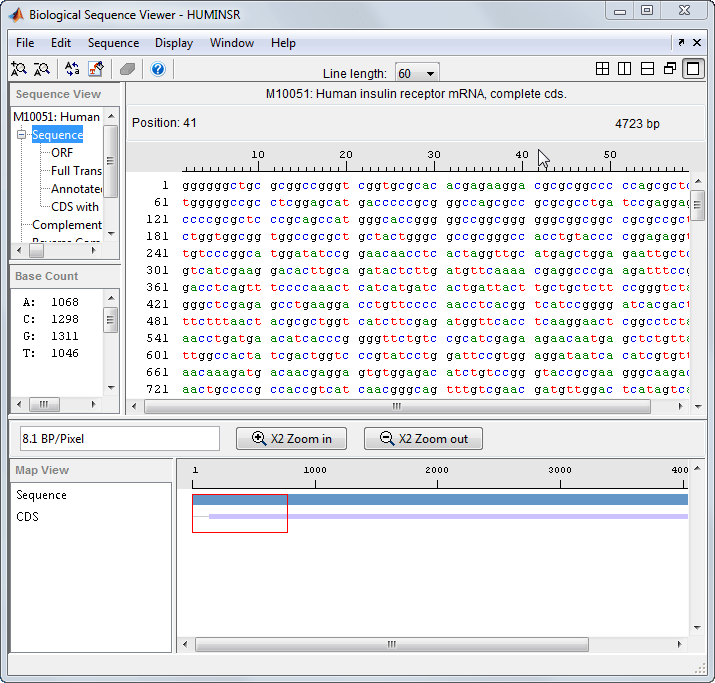The height and width of the screenshot is (683, 715).
Task: Open the Sequence menu
Action: tap(114, 43)
